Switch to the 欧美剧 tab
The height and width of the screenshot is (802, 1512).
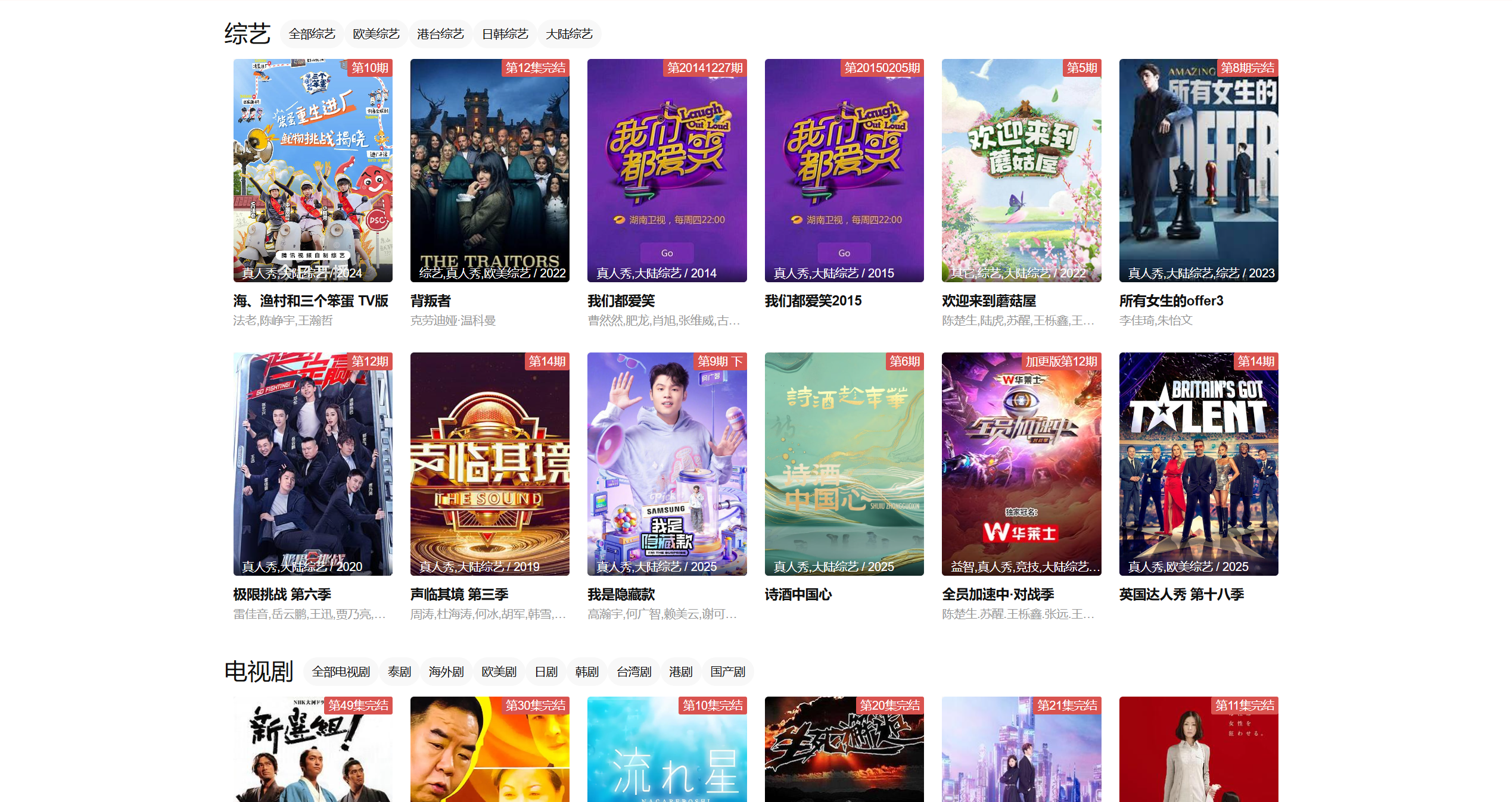click(x=499, y=672)
